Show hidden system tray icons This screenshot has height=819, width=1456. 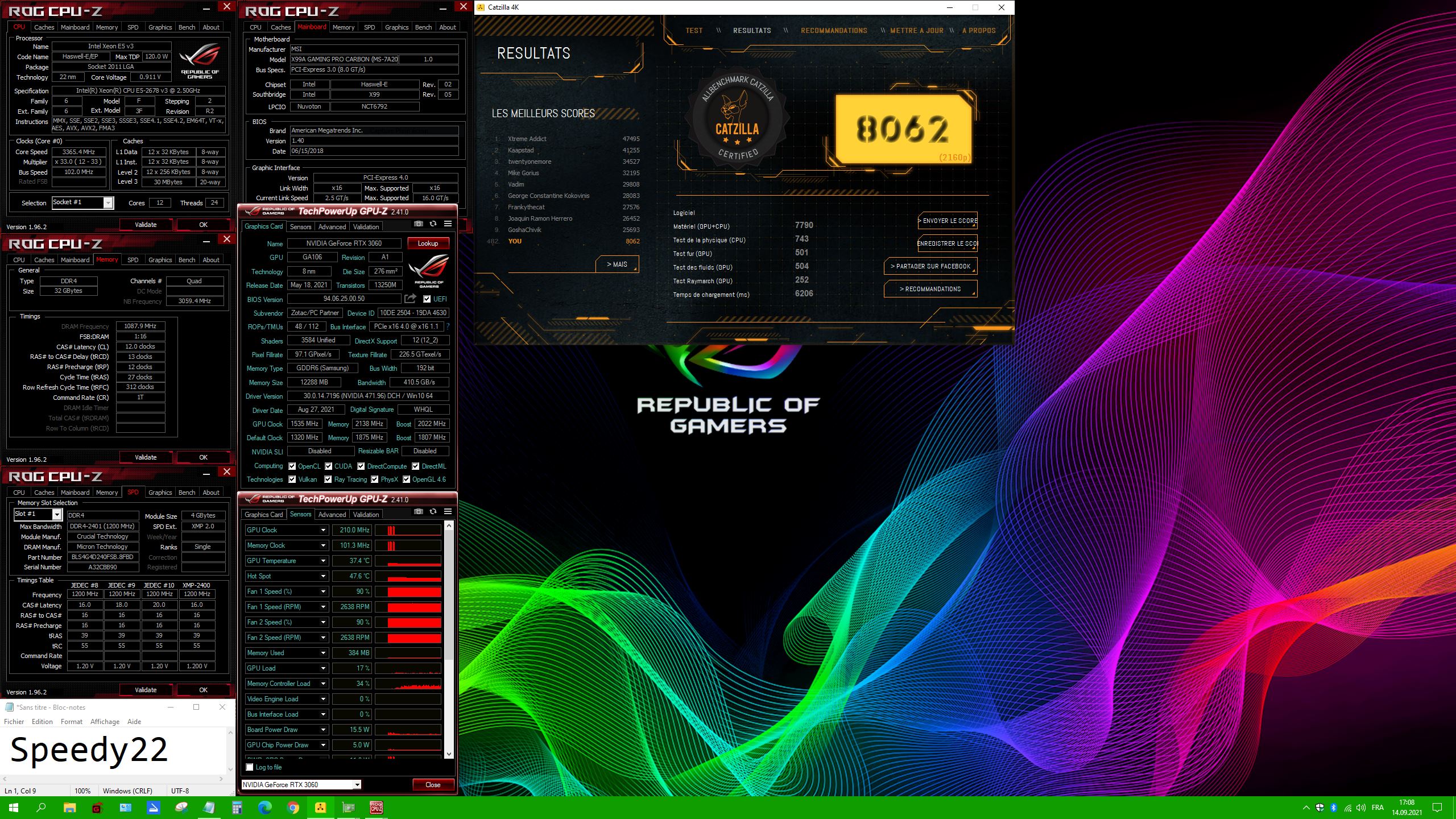tap(1306, 808)
